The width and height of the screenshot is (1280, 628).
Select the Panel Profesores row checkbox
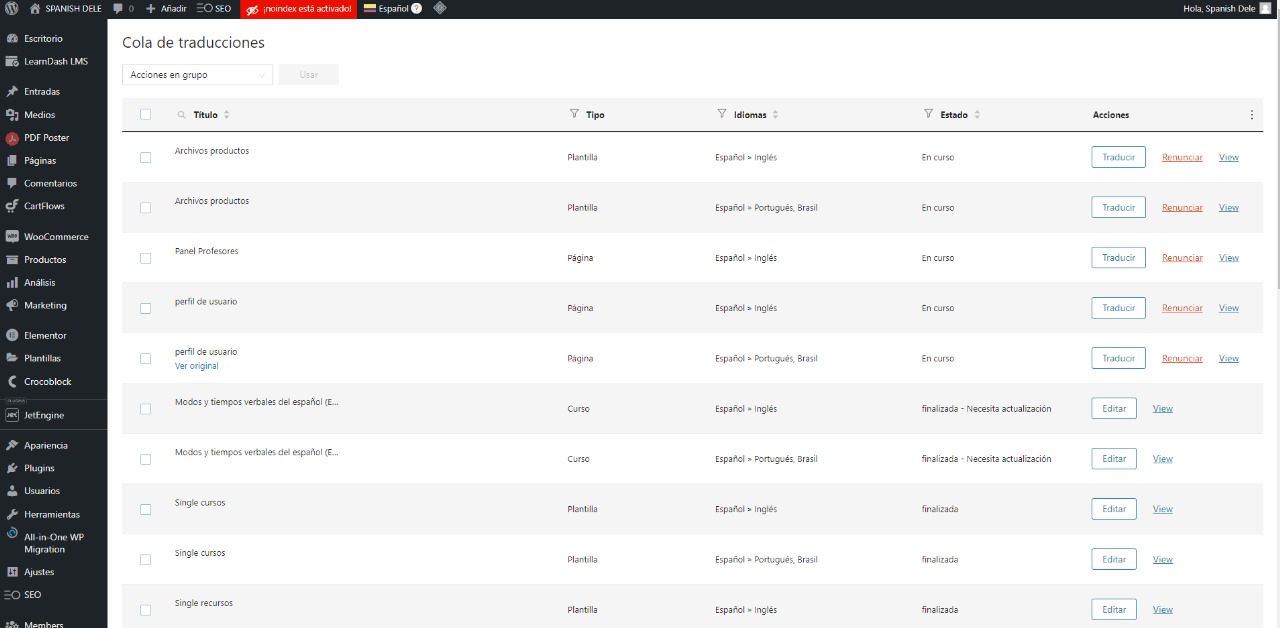pos(145,258)
